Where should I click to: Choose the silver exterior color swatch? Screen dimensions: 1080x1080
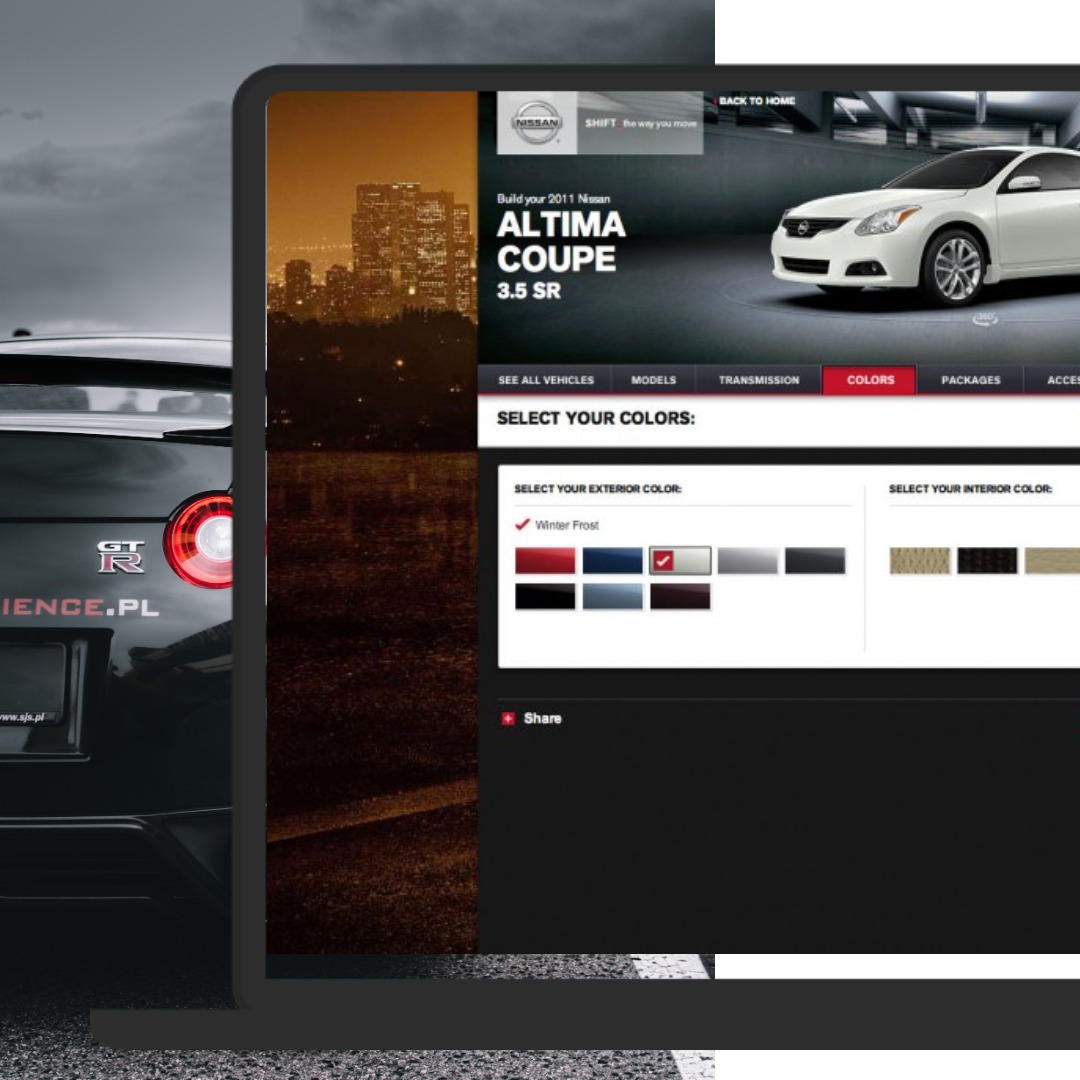[747, 561]
